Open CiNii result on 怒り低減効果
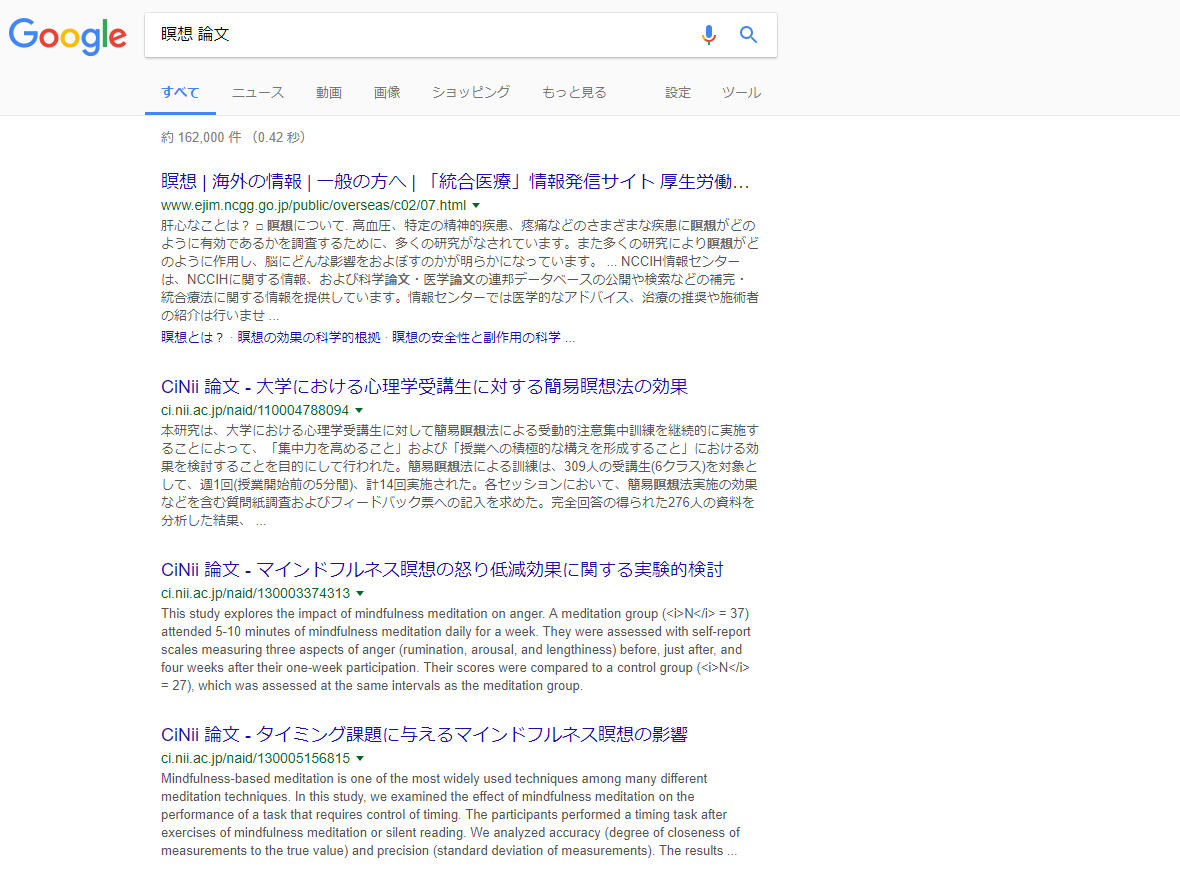This screenshot has height=878, width=1180. coord(442,570)
